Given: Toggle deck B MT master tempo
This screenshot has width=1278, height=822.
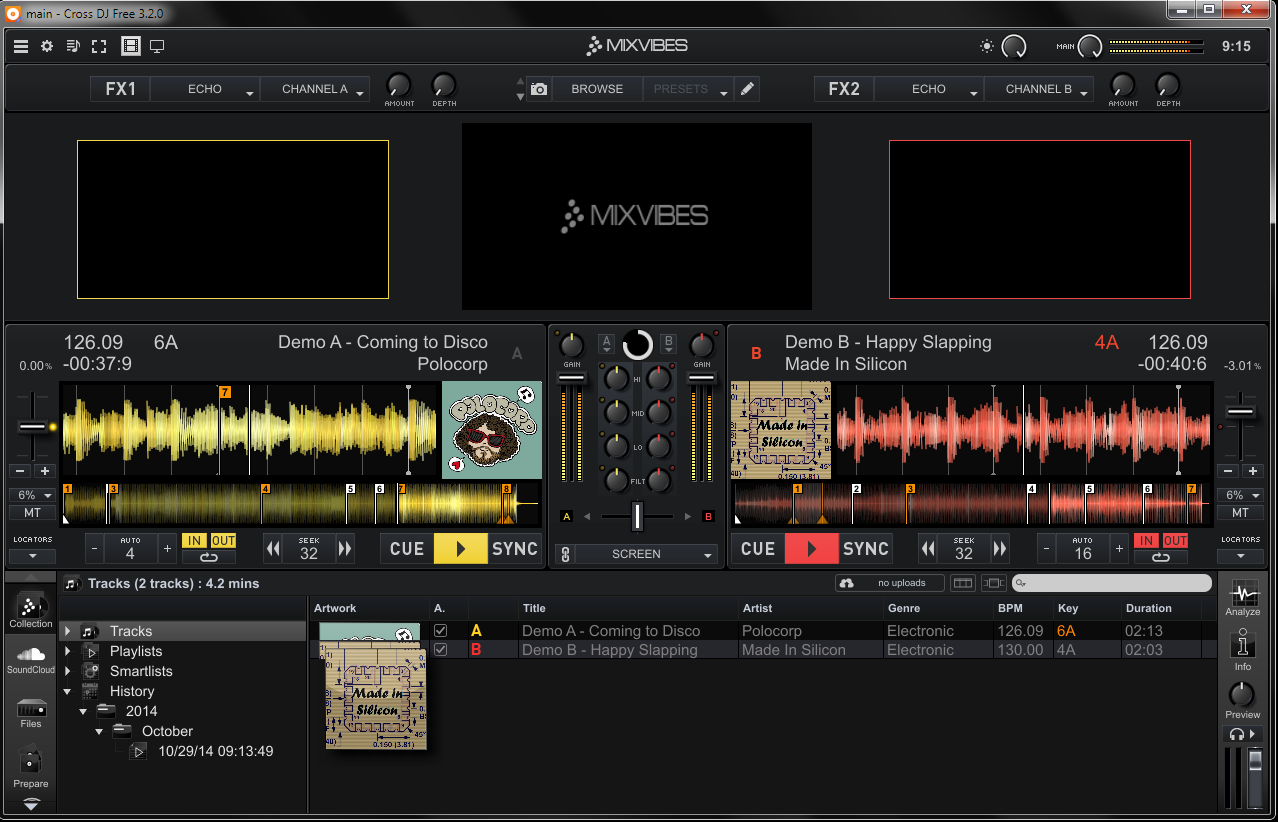Looking at the screenshot, I should point(1241,512).
